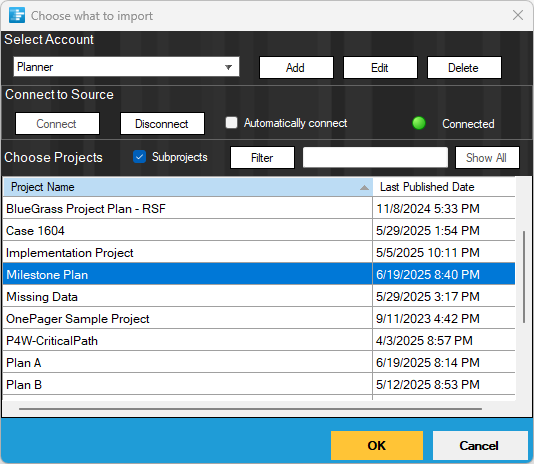Click the Filter button

[262, 157]
